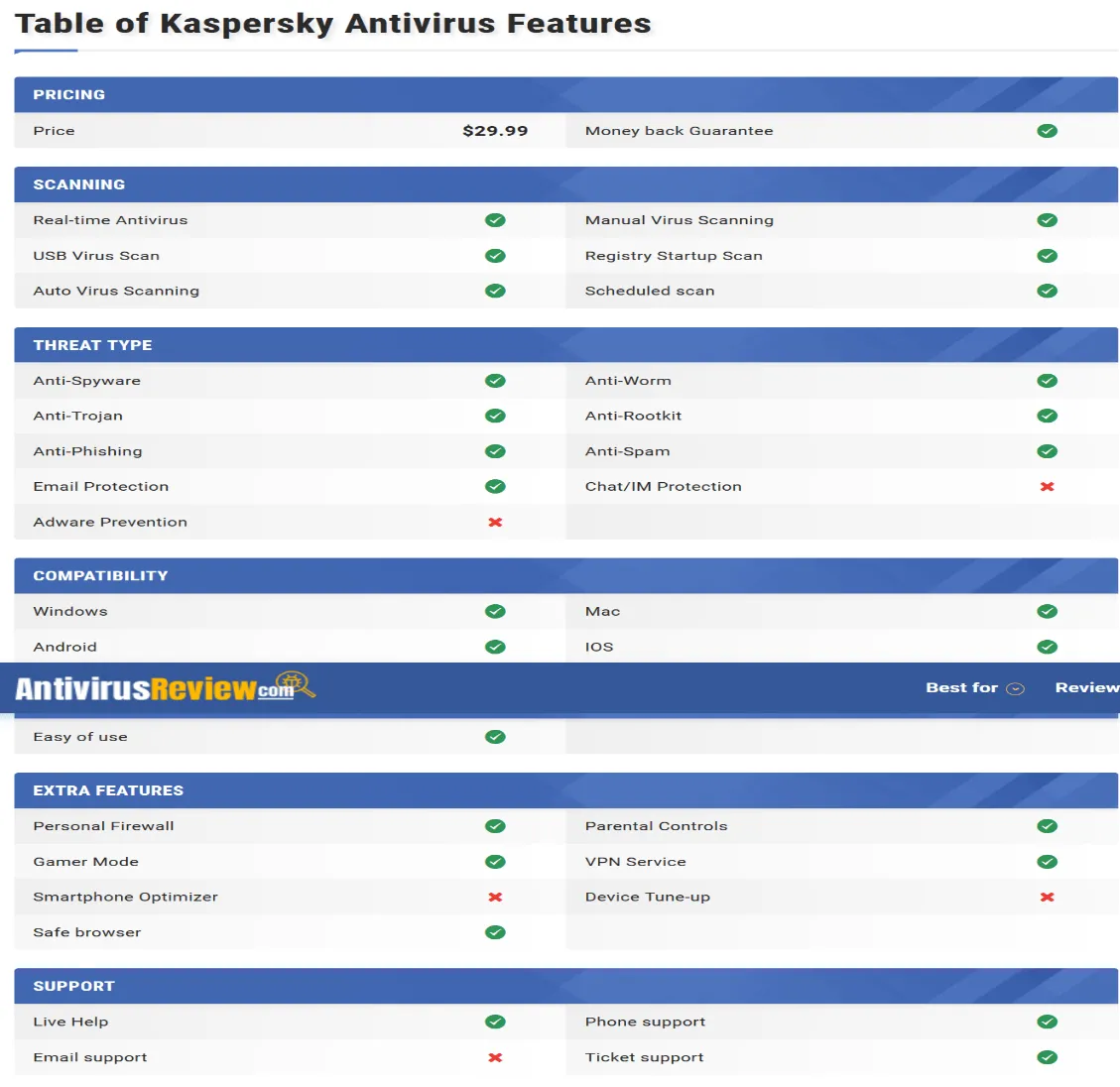Click the Email Protection check icon
The height and width of the screenshot is (1087, 1120).
pos(495,486)
